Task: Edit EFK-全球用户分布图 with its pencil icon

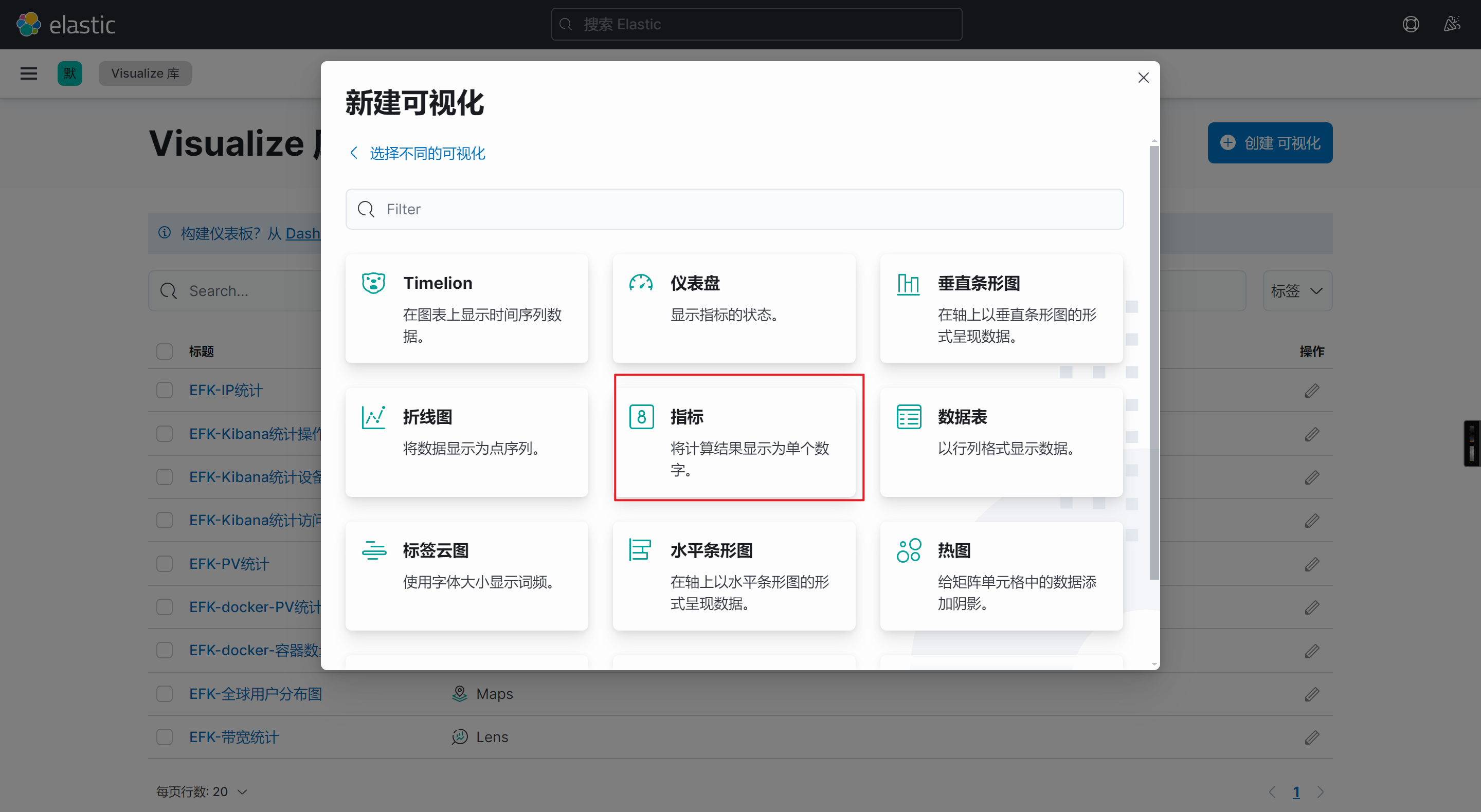Action: coord(1311,694)
